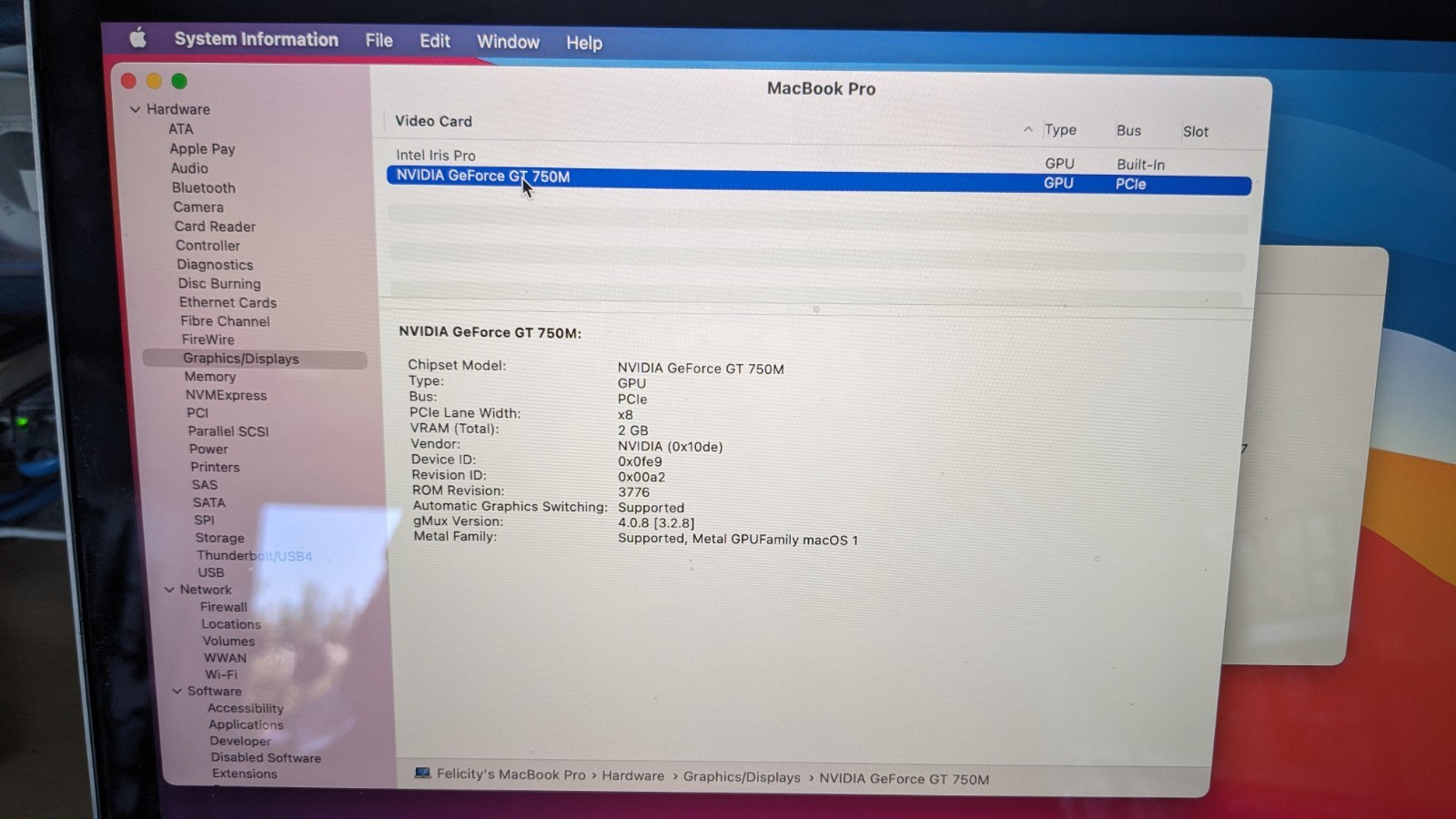Select Audio in the sidebar
1456x819 pixels.
pyautogui.click(x=189, y=168)
